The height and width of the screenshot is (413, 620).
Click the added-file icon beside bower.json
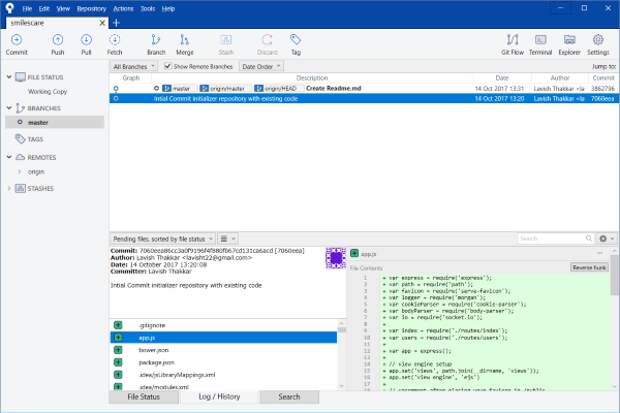tap(118, 350)
